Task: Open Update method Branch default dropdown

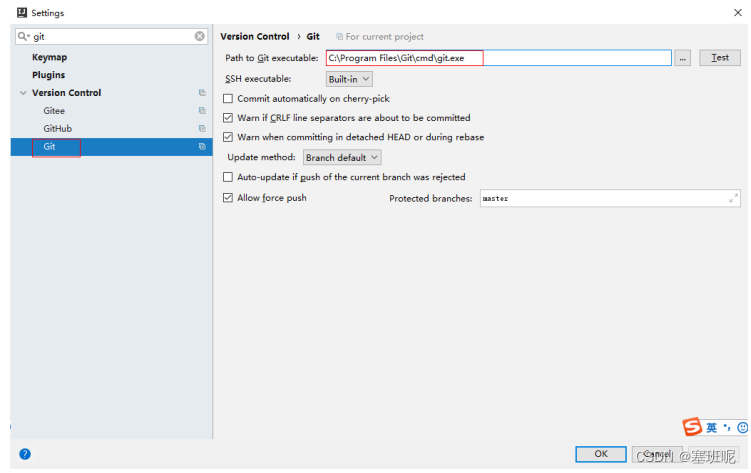Action: point(342,158)
